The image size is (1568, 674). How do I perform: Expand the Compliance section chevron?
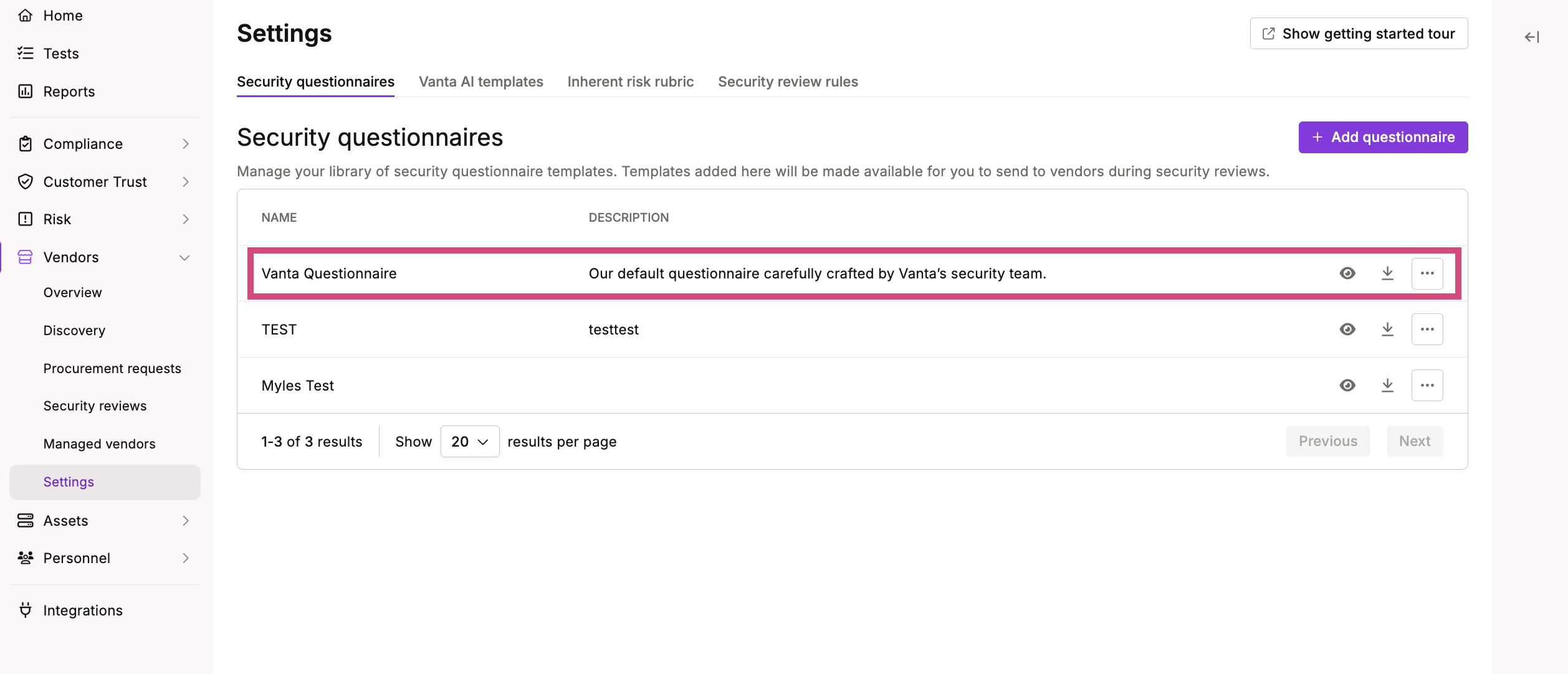coord(185,144)
